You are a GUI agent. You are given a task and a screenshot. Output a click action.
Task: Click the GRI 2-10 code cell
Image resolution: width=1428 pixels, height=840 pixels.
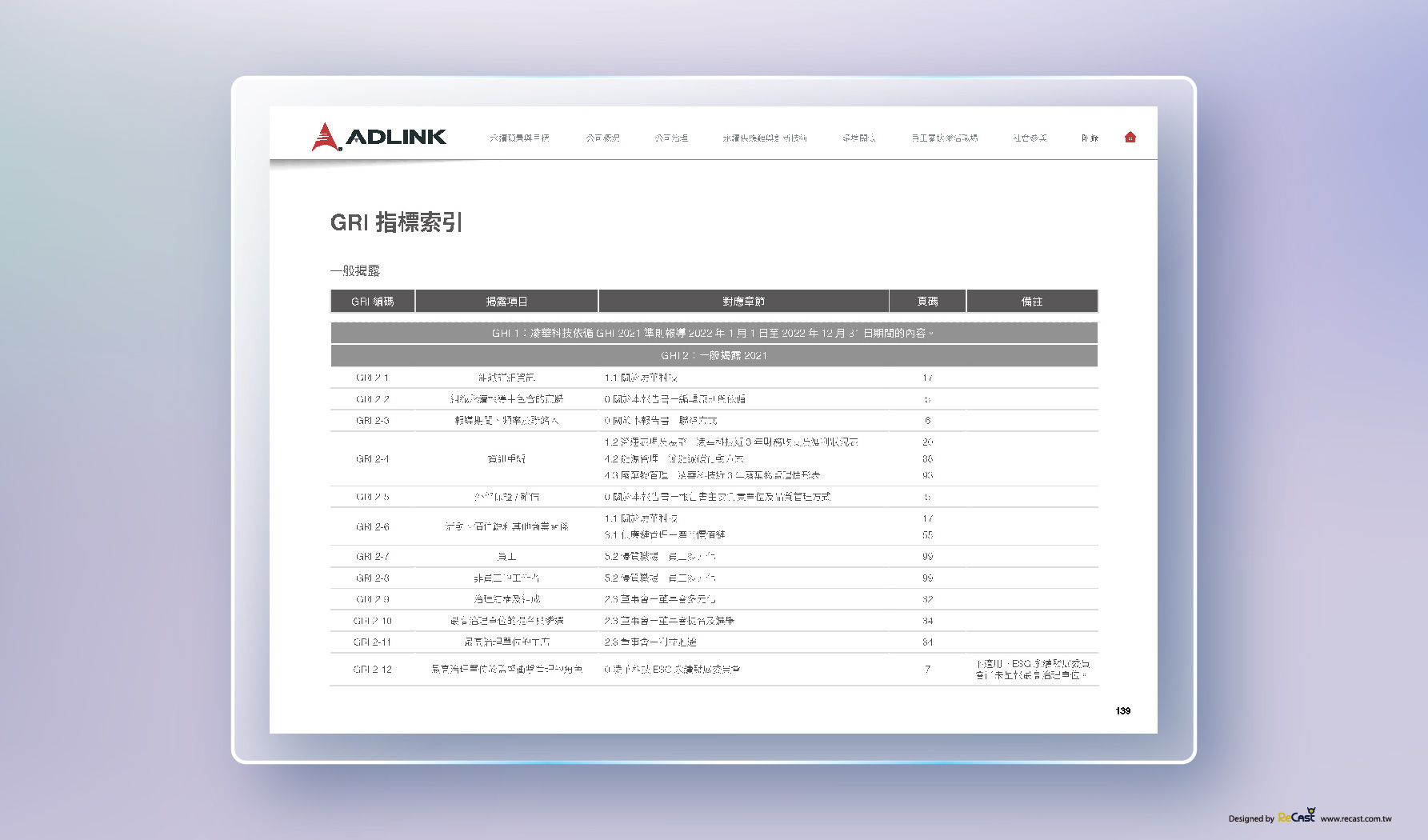tap(373, 621)
